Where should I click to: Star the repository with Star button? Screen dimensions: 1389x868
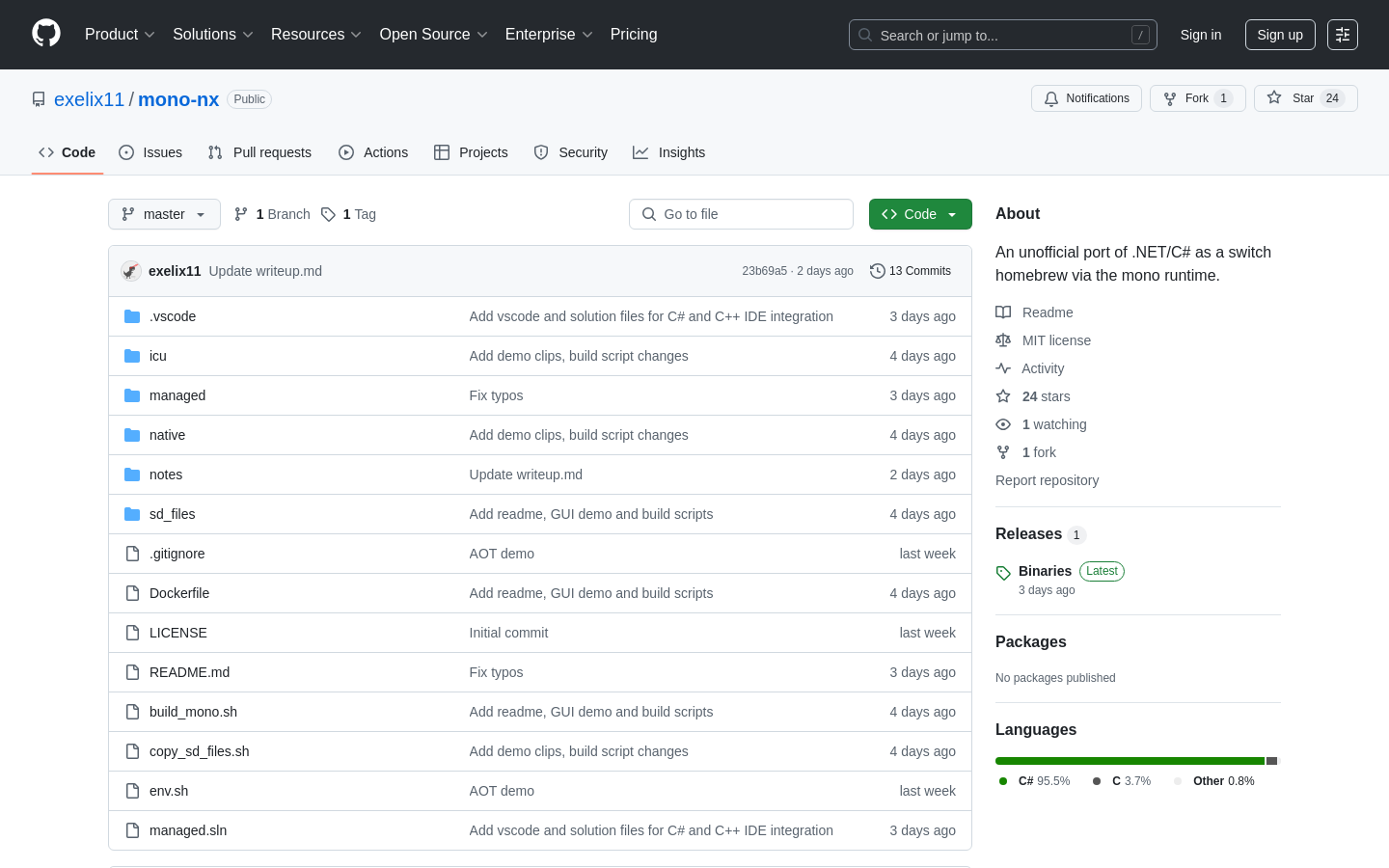[x=1306, y=98]
